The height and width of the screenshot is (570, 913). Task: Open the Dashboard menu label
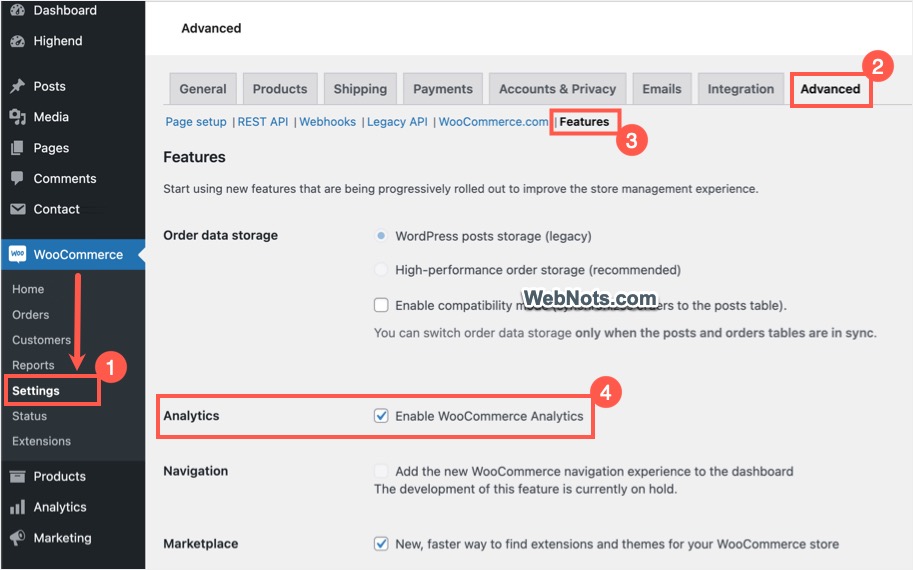point(65,10)
